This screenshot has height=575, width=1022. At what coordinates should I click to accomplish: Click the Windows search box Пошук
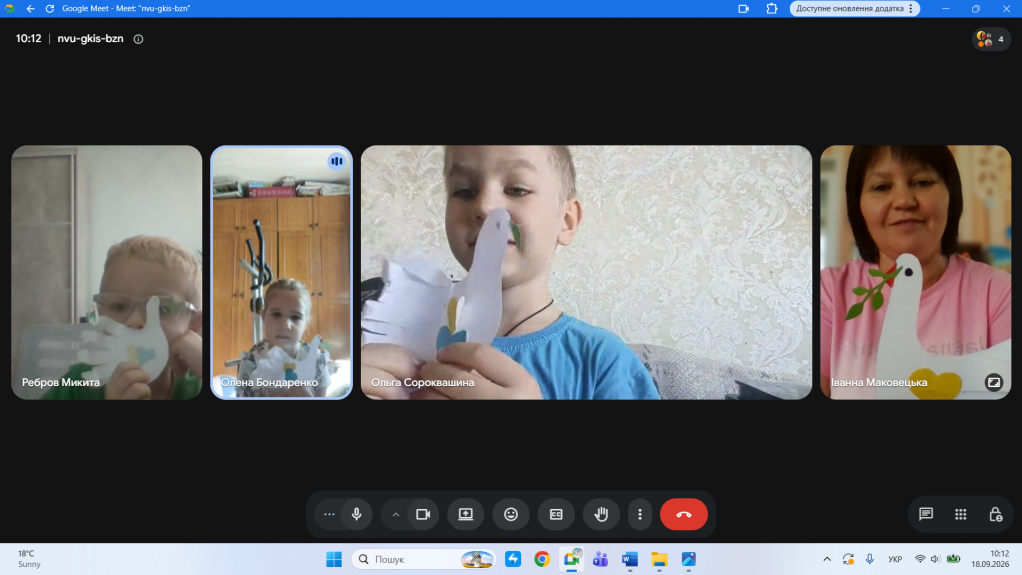tap(424, 559)
